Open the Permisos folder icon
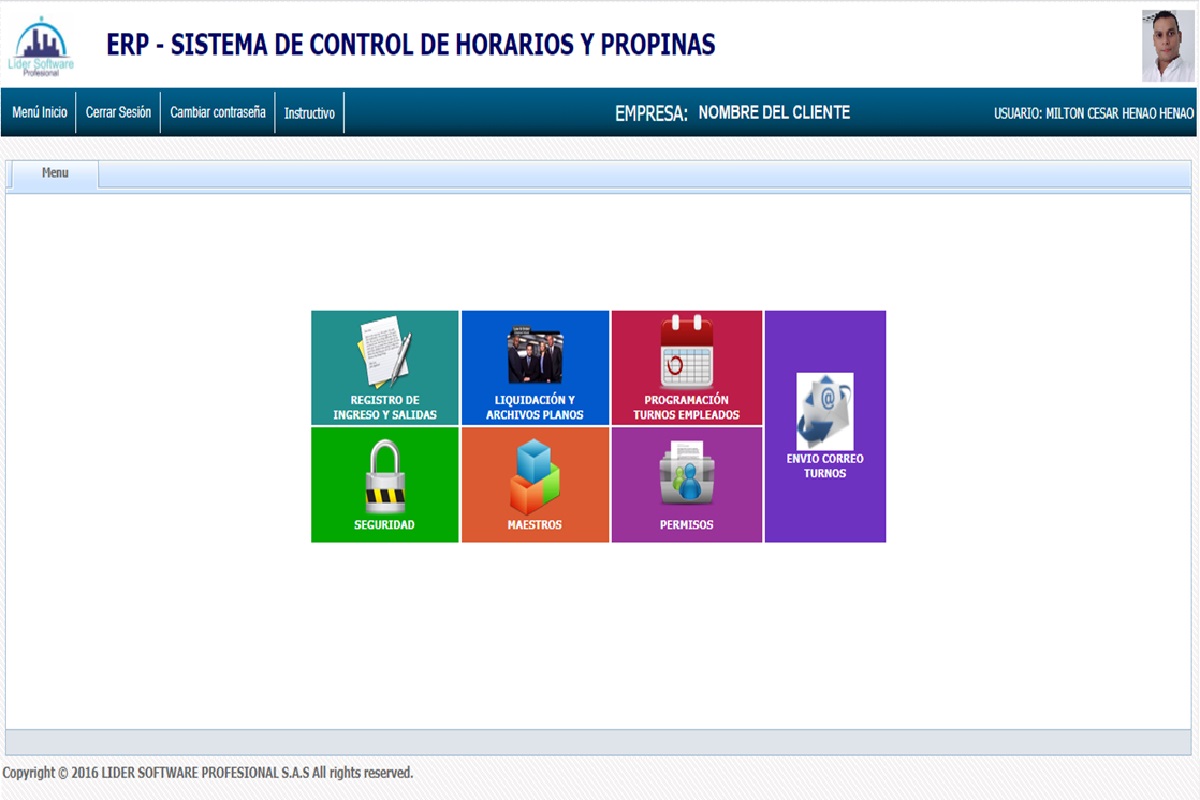The width and height of the screenshot is (1200, 800). coord(687,474)
